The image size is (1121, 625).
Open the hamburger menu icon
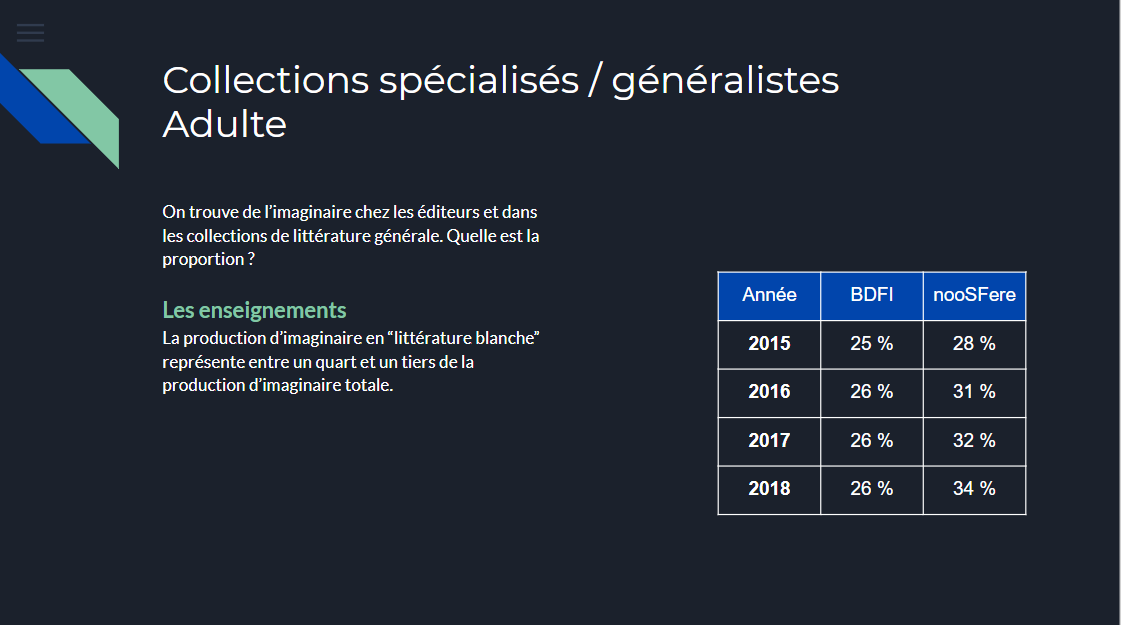[30, 33]
